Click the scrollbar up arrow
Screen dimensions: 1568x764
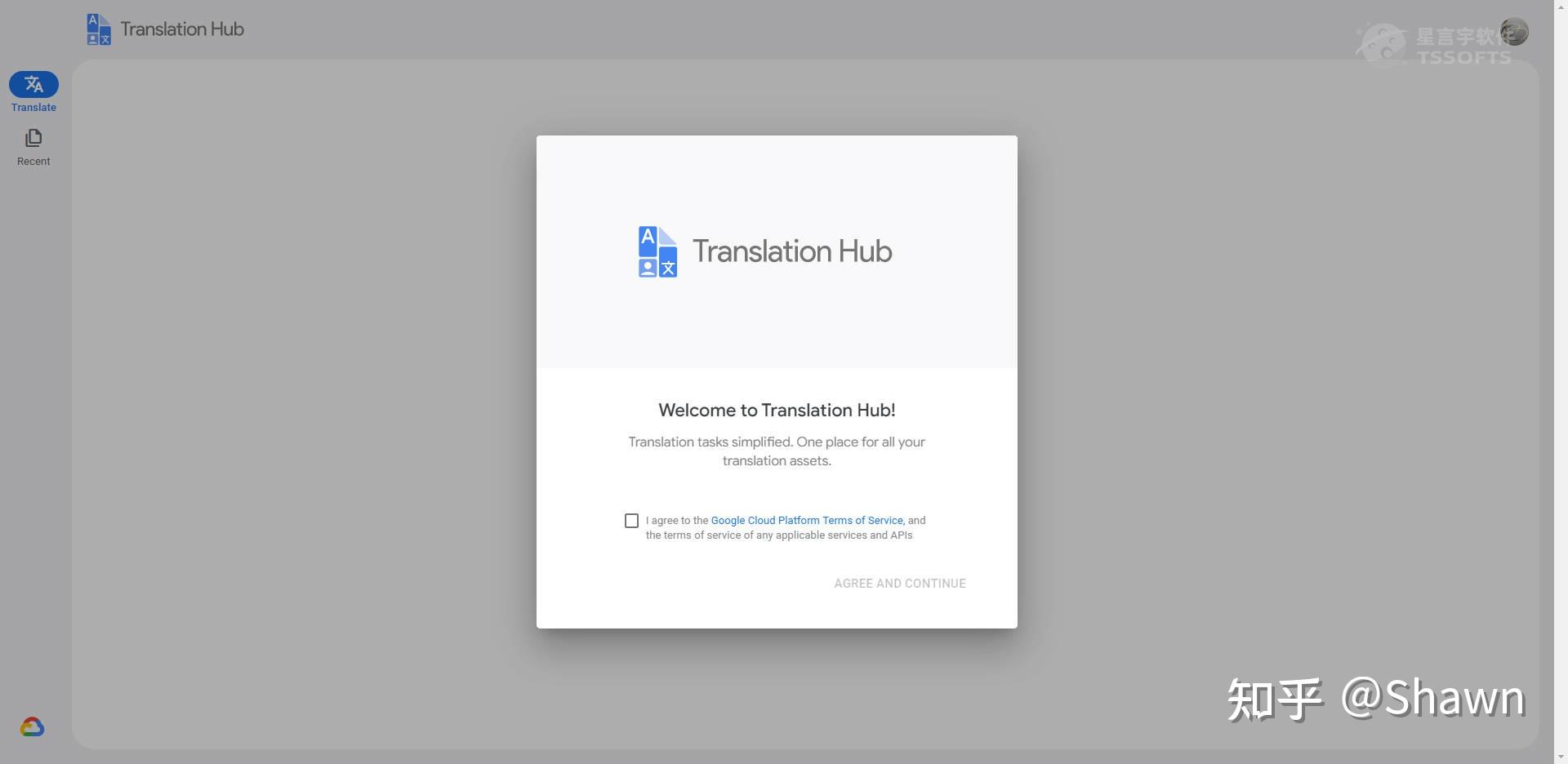pyautogui.click(x=1561, y=7)
